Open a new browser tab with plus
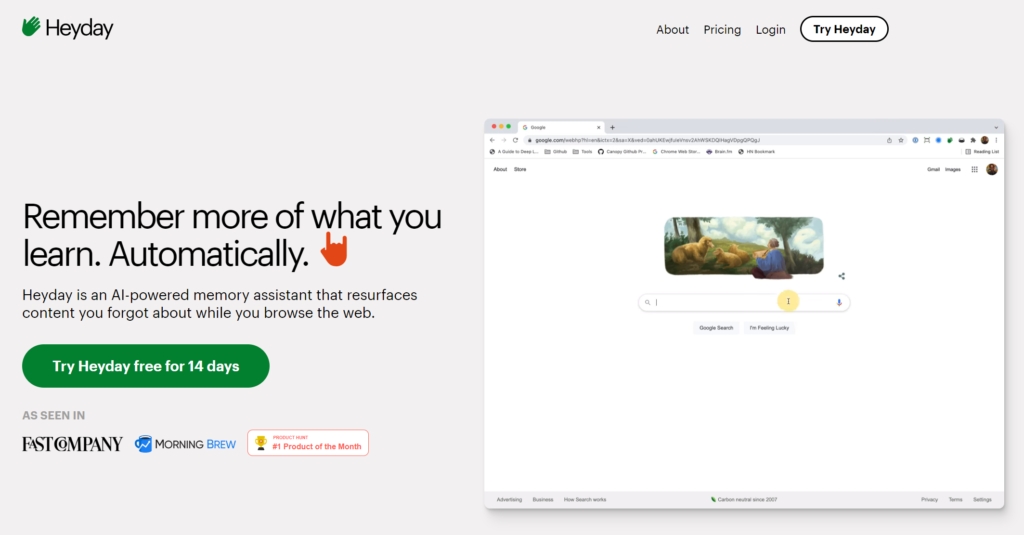The image size is (1024, 535). coord(612,127)
